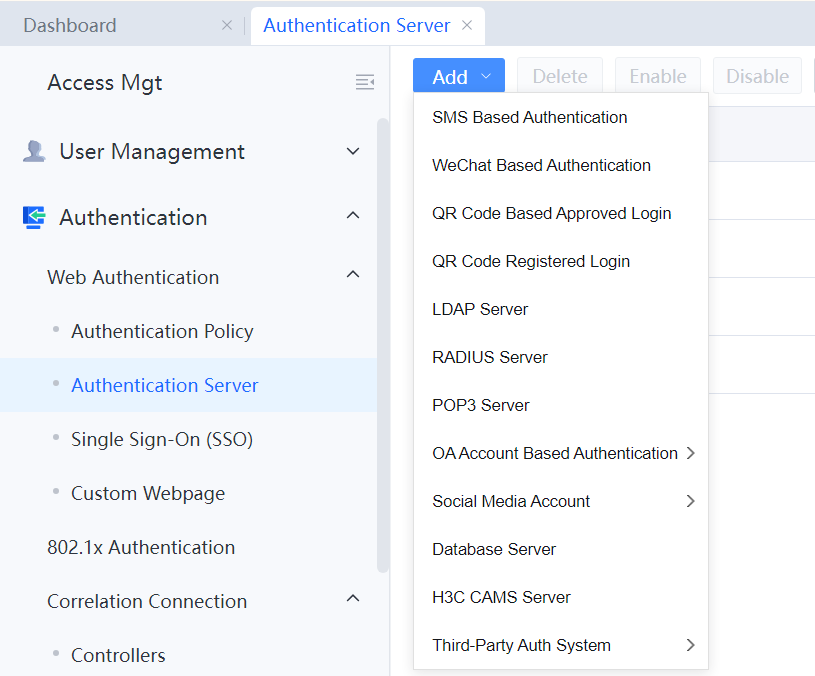Expand the User Management section chevron
815x676 pixels.
pyautogui.click(x=352, y=152)
